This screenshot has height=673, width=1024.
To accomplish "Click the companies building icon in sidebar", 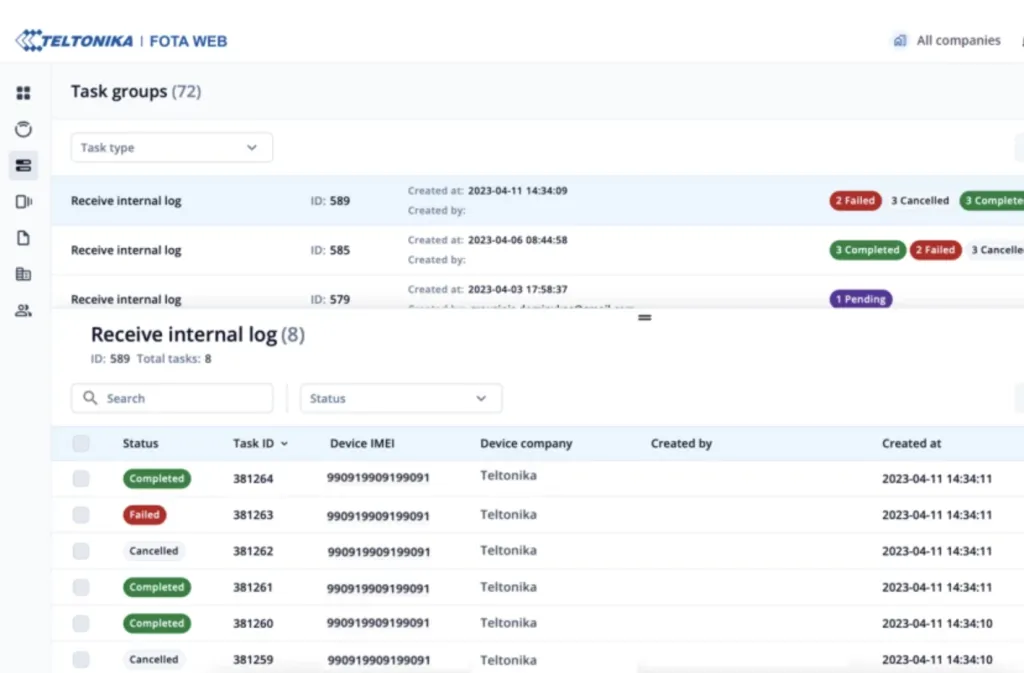I will tap(23, 274).
